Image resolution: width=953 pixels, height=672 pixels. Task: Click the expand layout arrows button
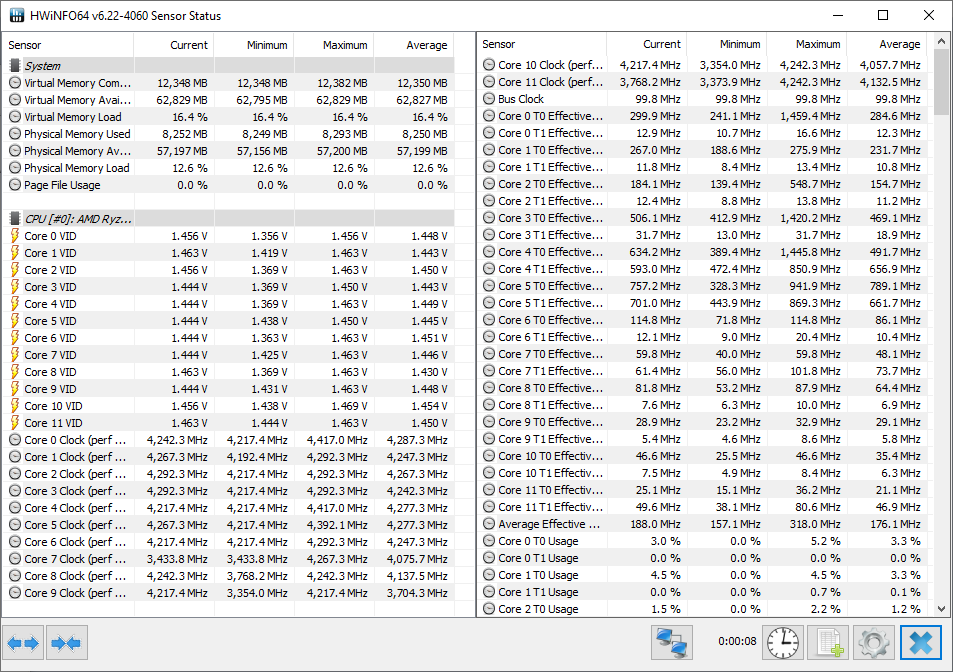[x=23, y=643]
